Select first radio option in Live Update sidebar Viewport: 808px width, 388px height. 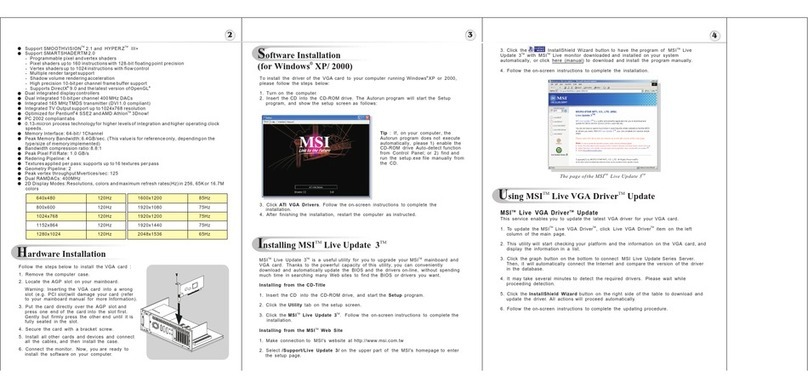[551, 117]
